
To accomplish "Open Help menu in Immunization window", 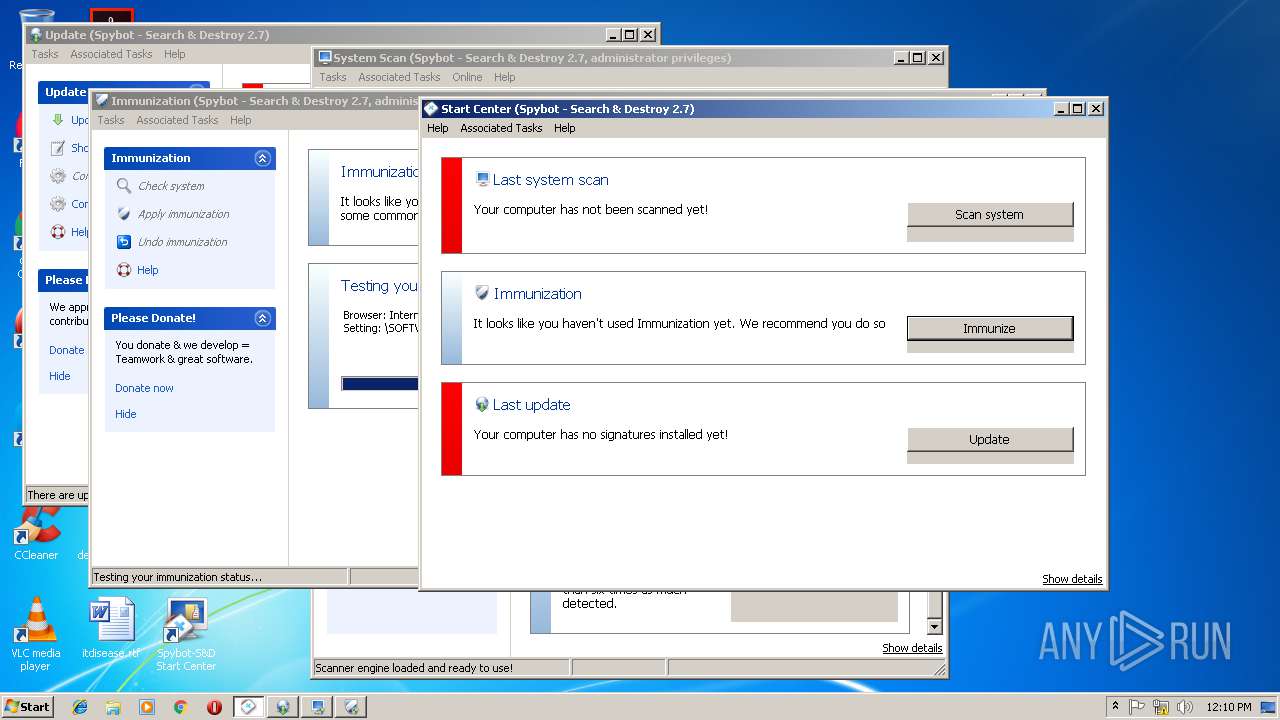I will click(x=241, y=120).
